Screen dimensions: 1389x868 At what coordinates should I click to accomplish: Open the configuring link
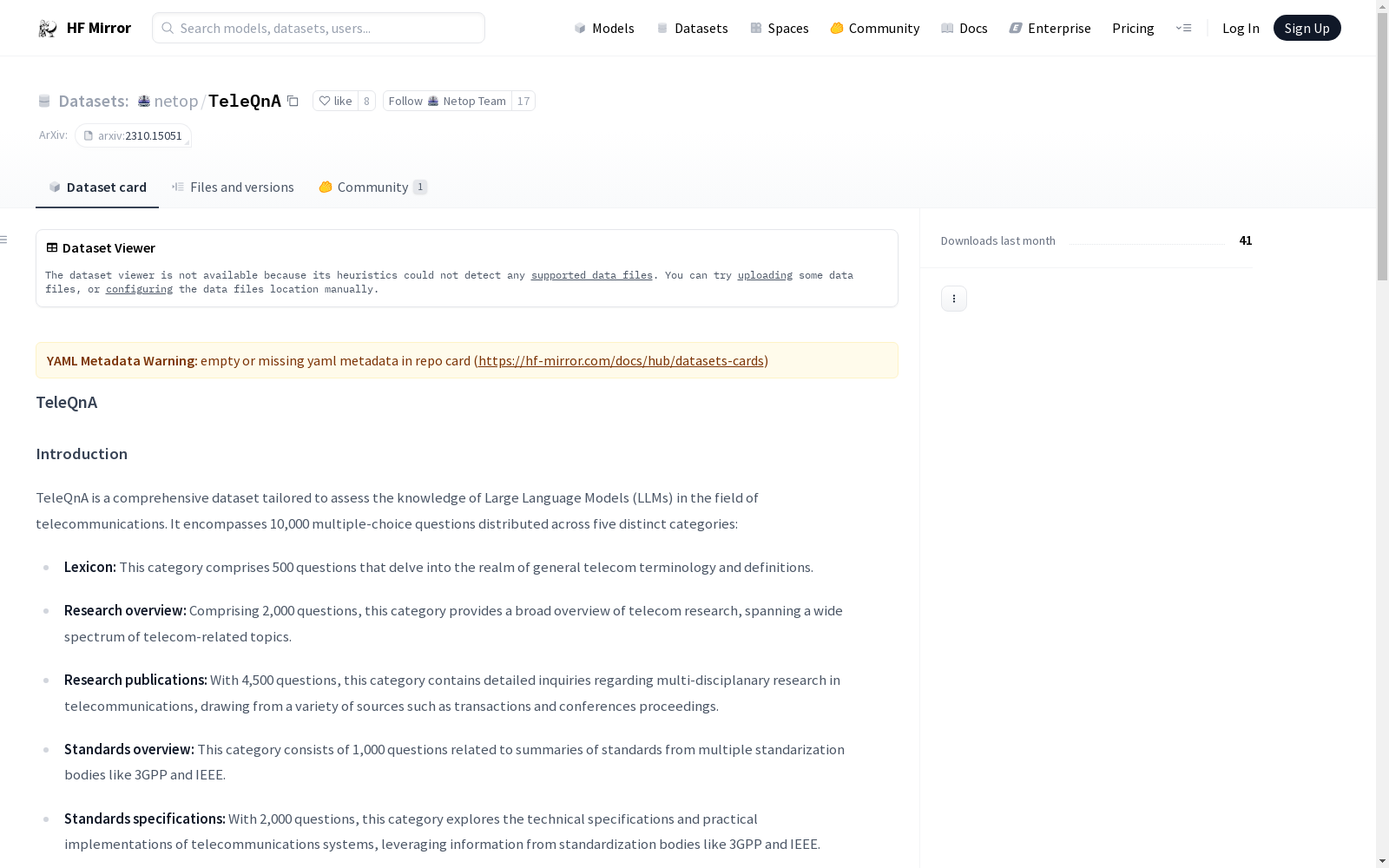(139, 289)
